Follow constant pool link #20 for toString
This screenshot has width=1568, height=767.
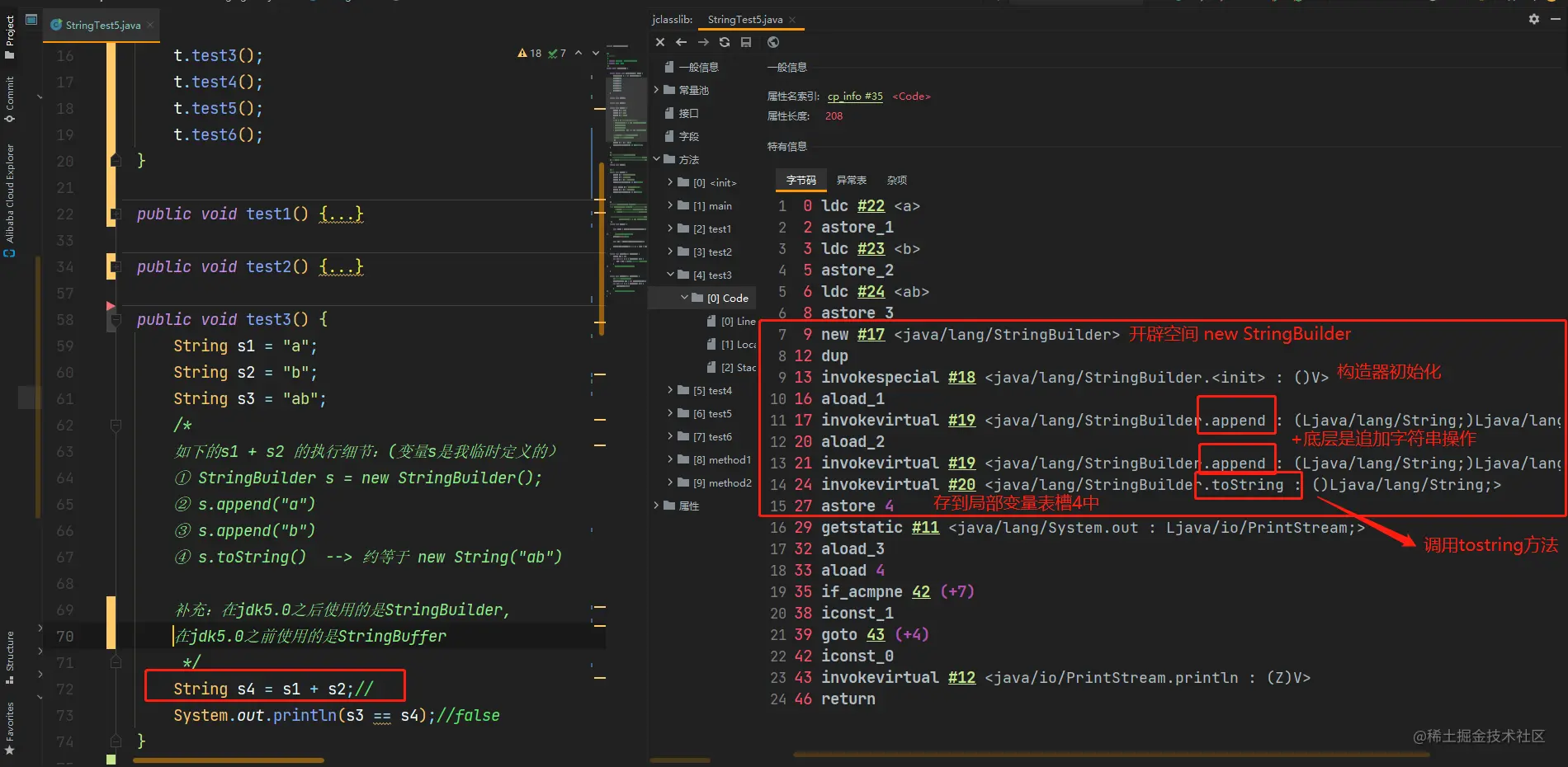(961, 485)
